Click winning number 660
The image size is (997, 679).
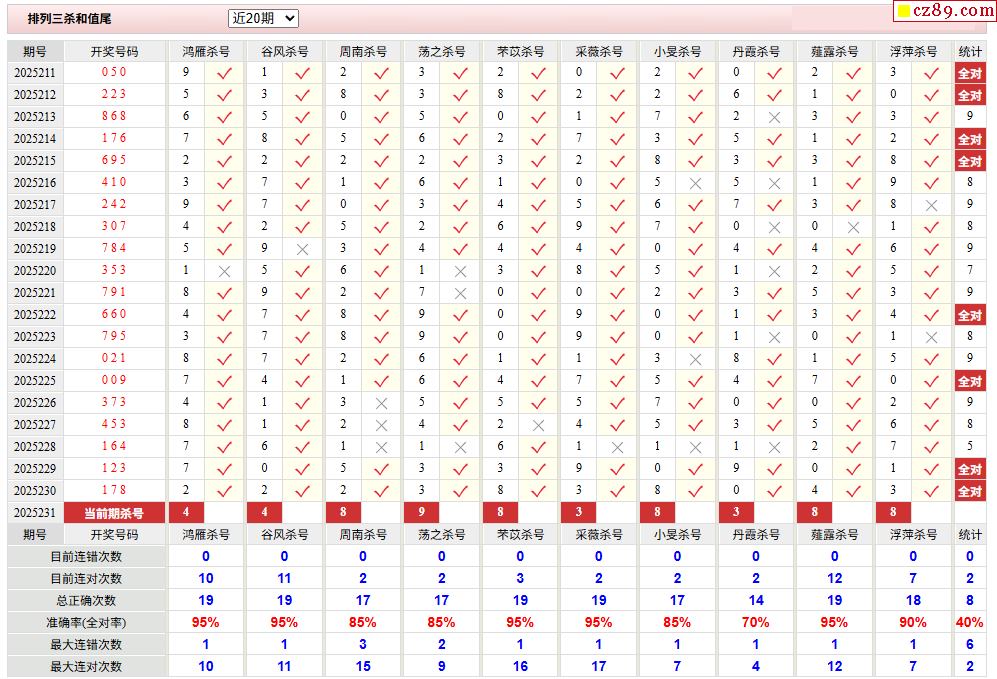[114, 314]
